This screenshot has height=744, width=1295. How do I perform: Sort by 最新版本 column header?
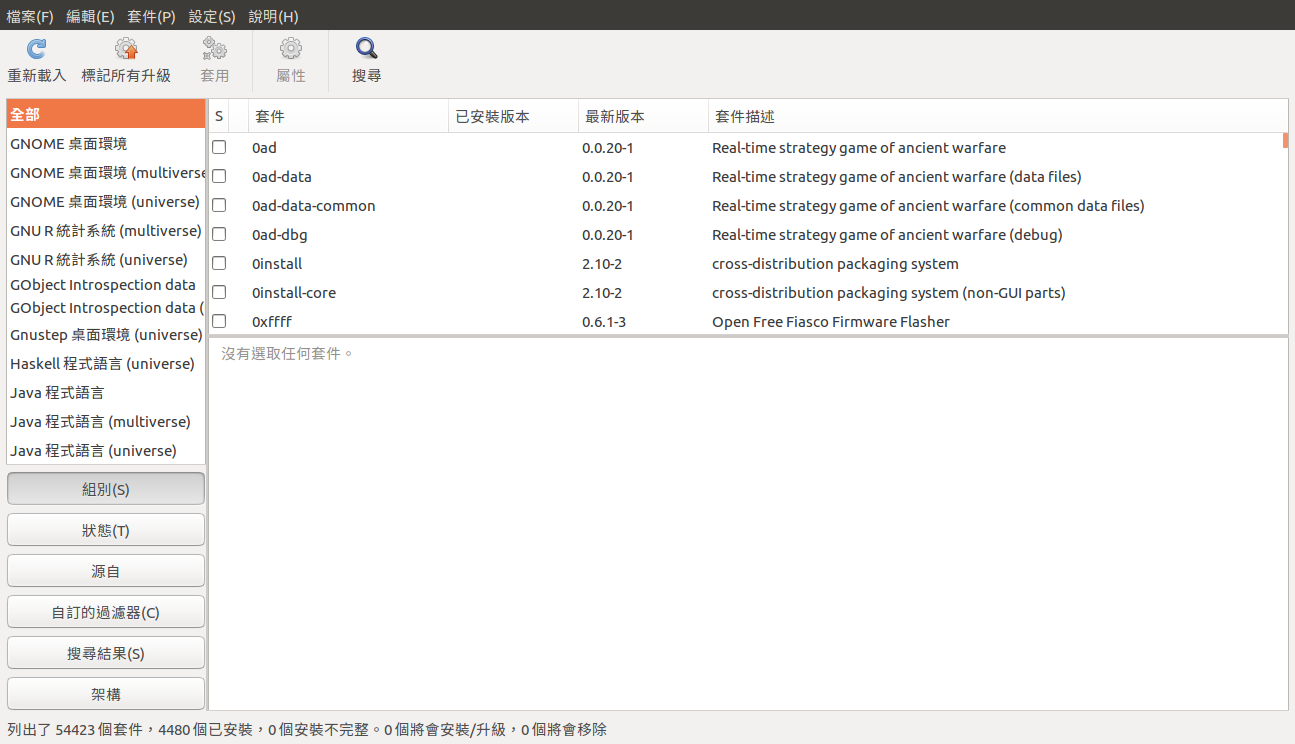[642, 117]
